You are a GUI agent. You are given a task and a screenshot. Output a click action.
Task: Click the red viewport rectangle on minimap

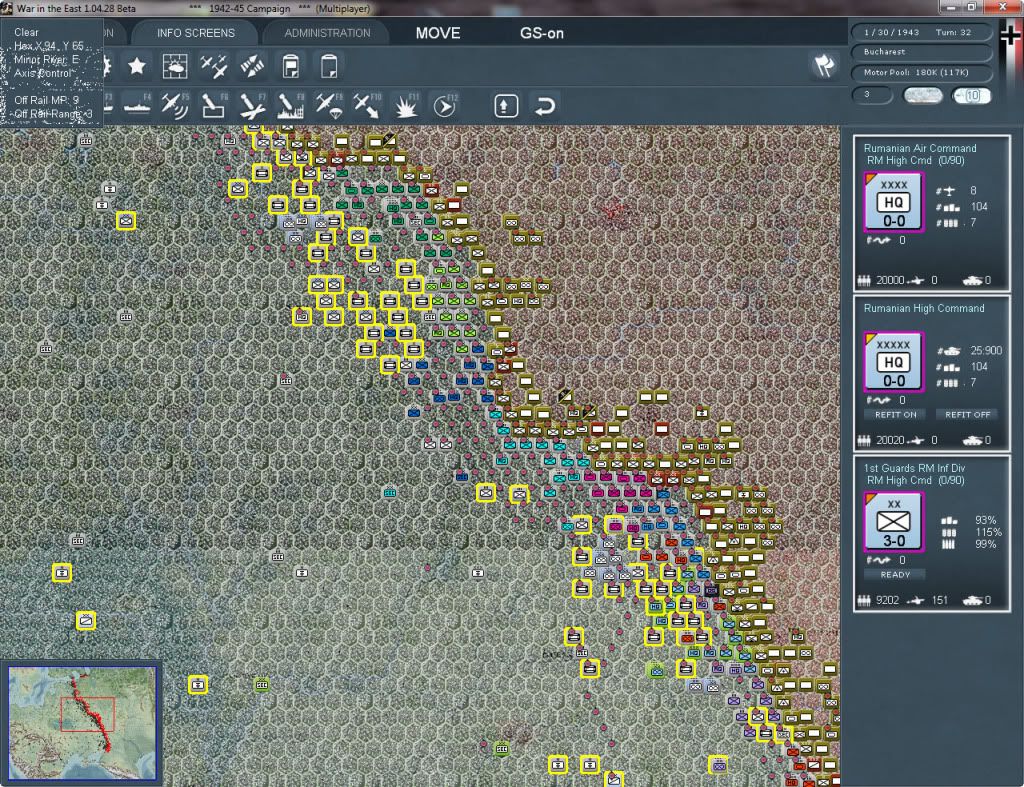(88, 714)
